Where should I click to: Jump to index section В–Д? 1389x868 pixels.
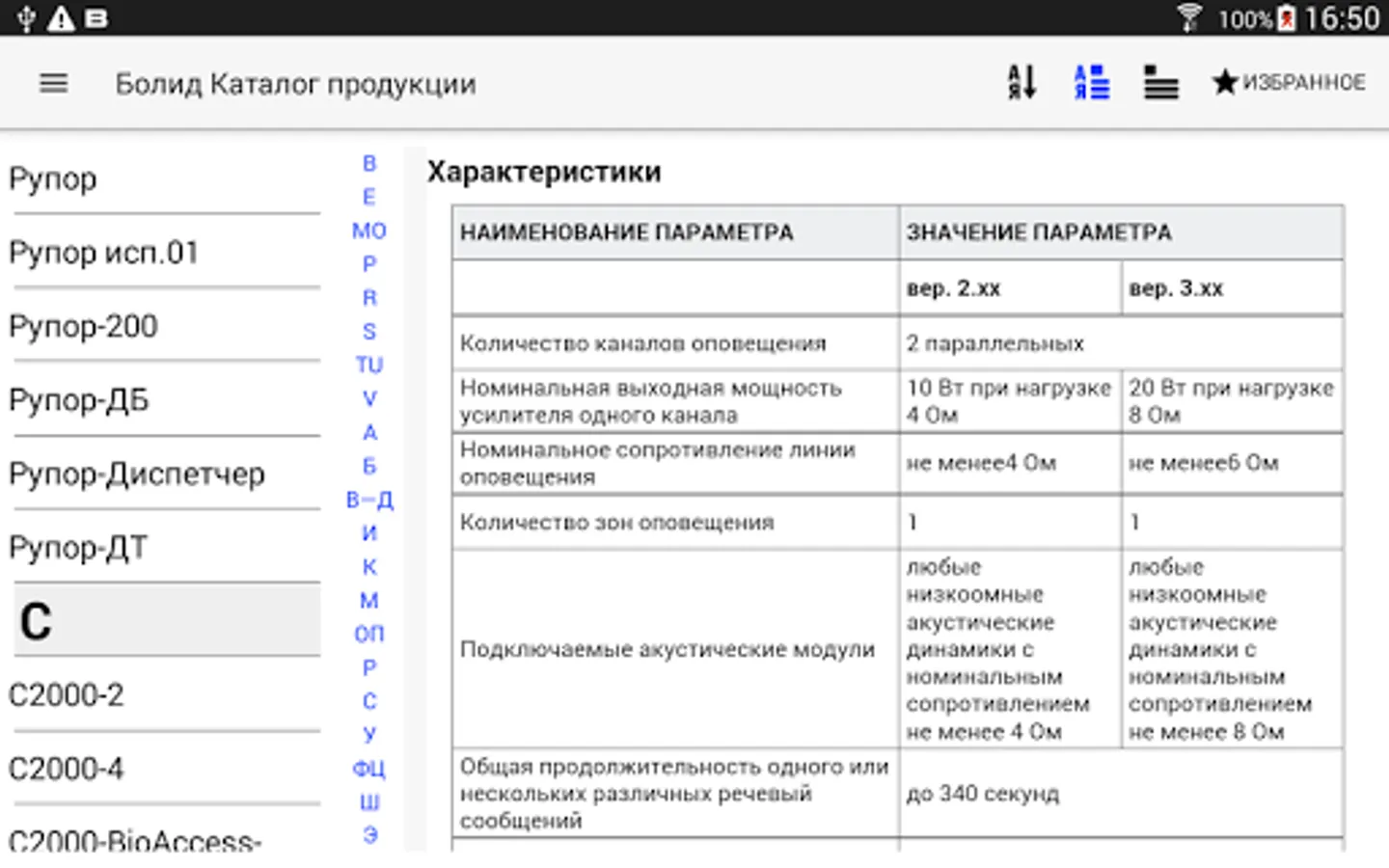click(369, 500)
